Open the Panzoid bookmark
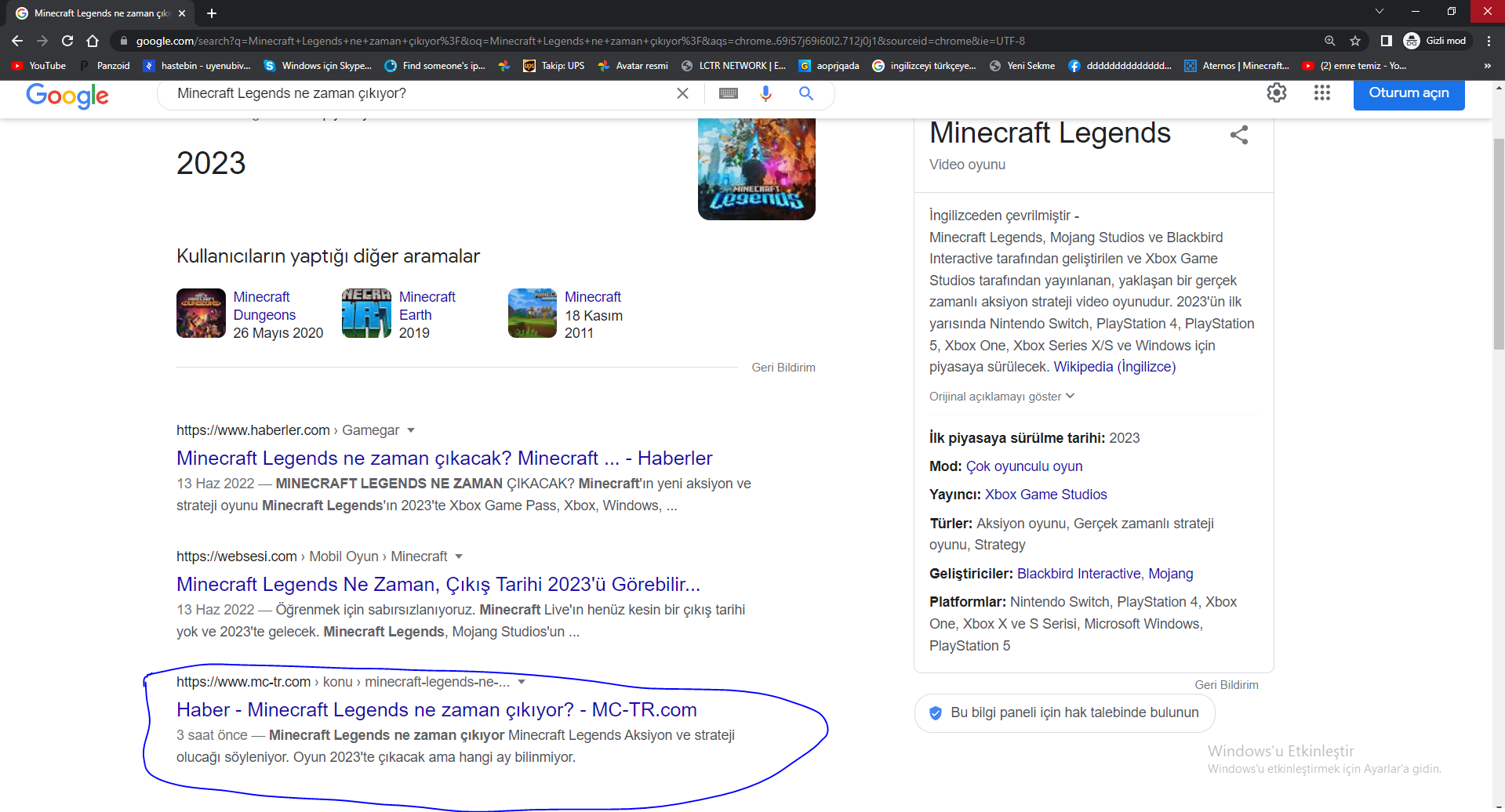Image resolution: width=1505 pixels, height=812 pixels. [105, 66]
